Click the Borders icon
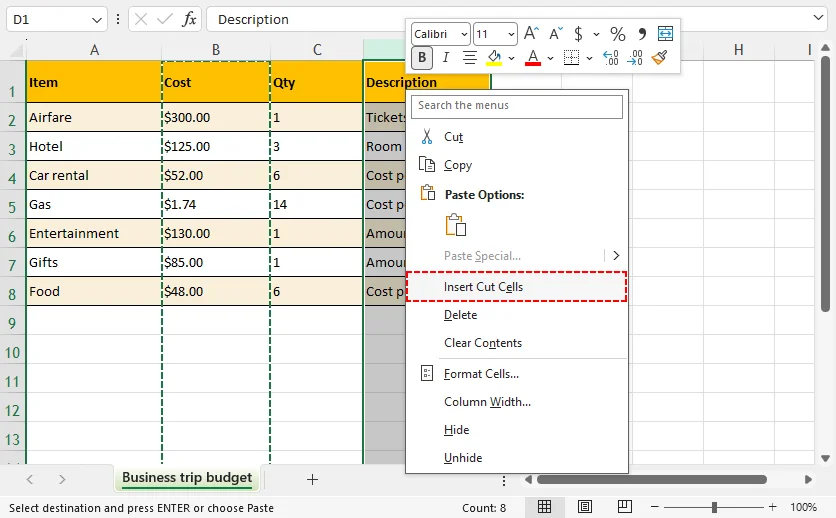Screen dimensions: 836x518 pos(571,58)
